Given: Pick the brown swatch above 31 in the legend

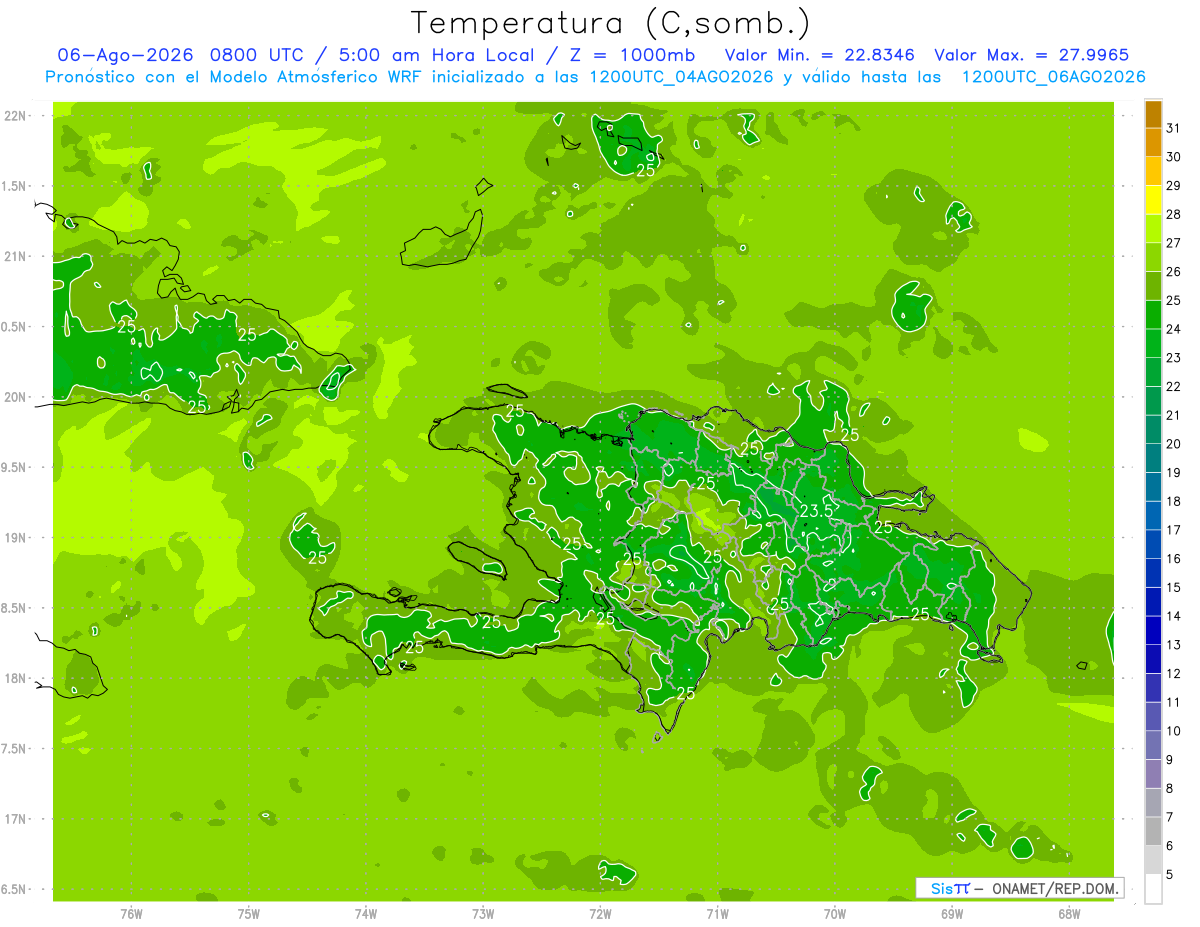Looking at the screenshot, I should [x=1154, y=115].
